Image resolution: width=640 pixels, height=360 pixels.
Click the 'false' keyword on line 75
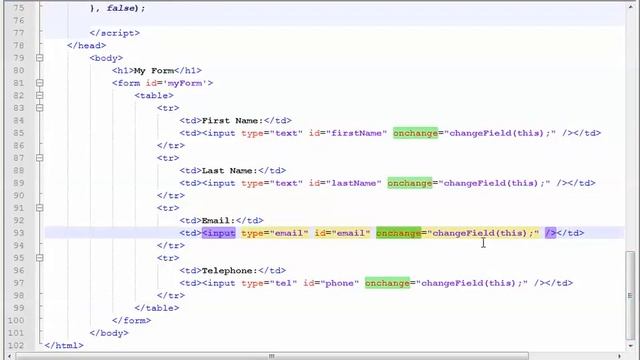pos(120,8)
